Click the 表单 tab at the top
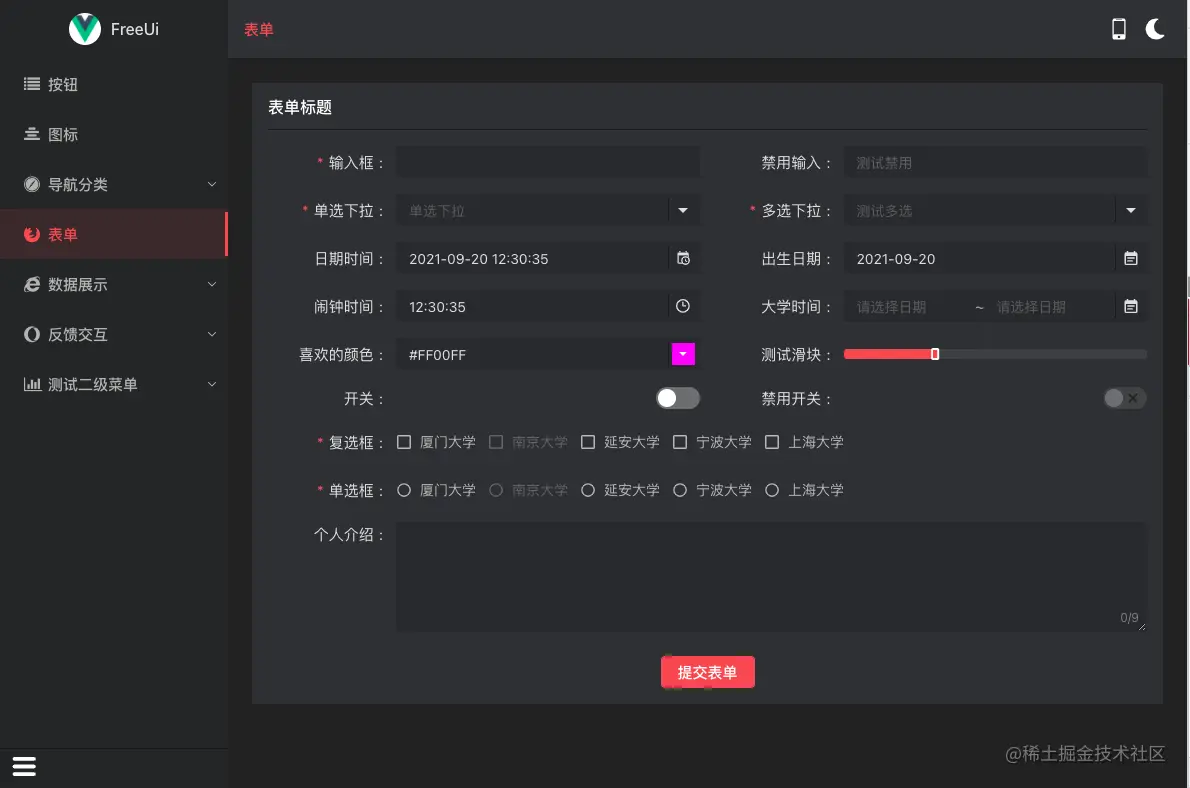This screenshot has height=788, width=1190. point(258,30)
